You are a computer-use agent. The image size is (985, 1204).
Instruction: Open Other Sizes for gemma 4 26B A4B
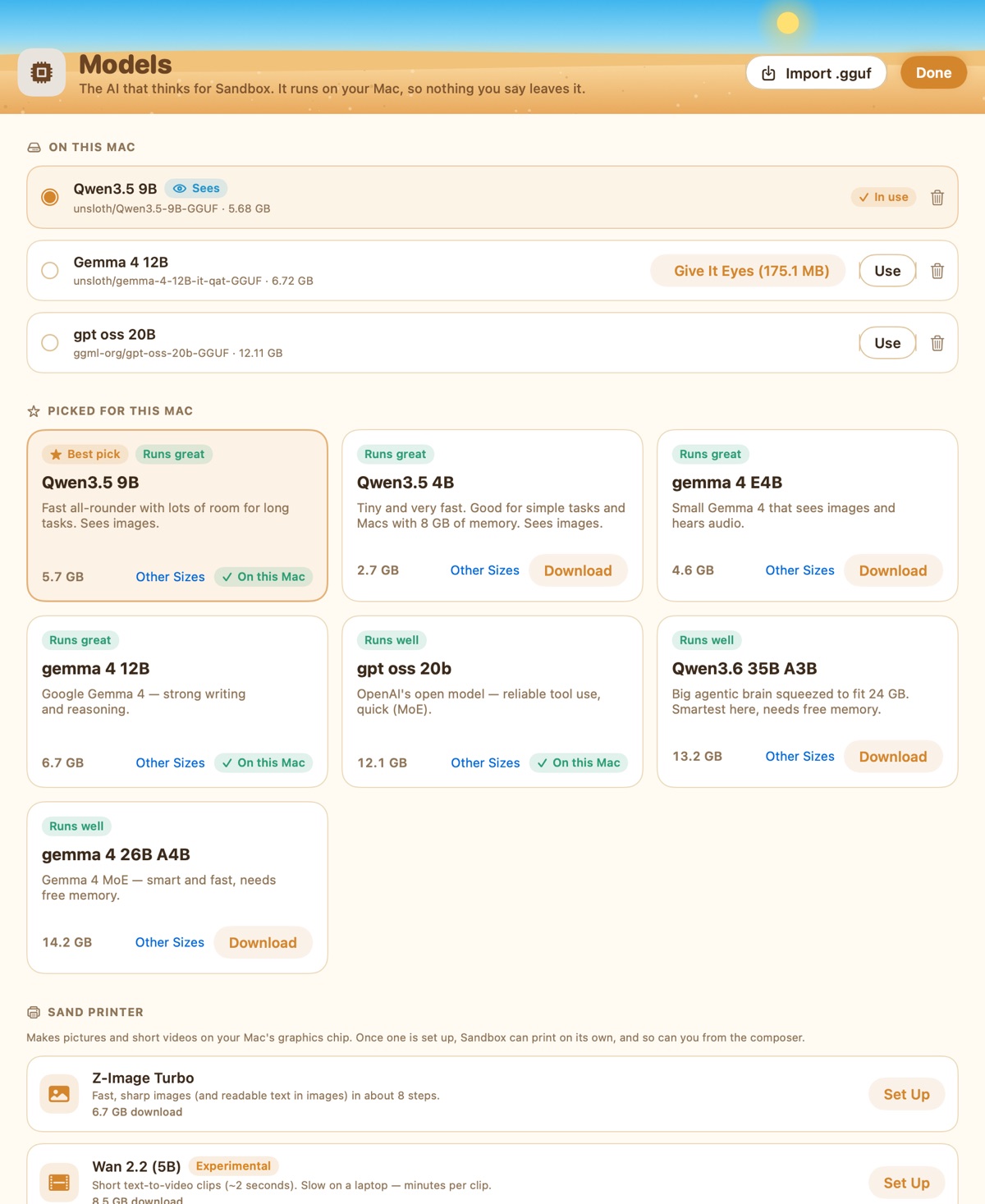pyautogui.click(x=170, y=943)
